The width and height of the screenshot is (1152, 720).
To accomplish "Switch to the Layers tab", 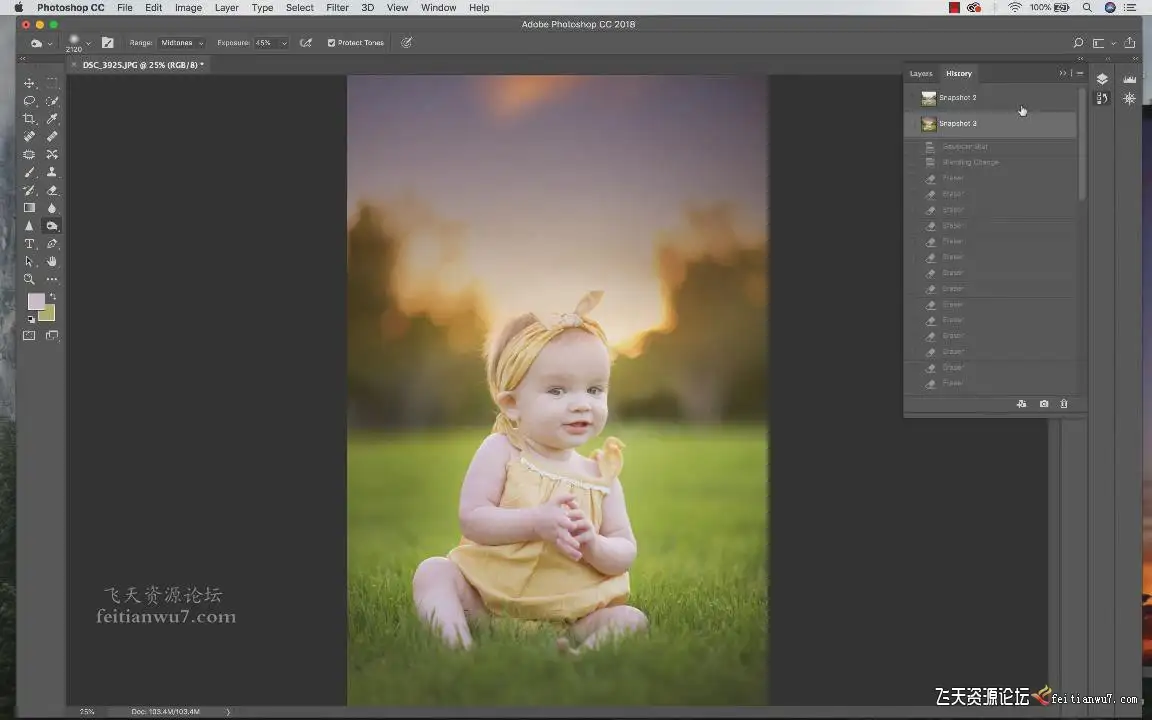I will 920,73.
